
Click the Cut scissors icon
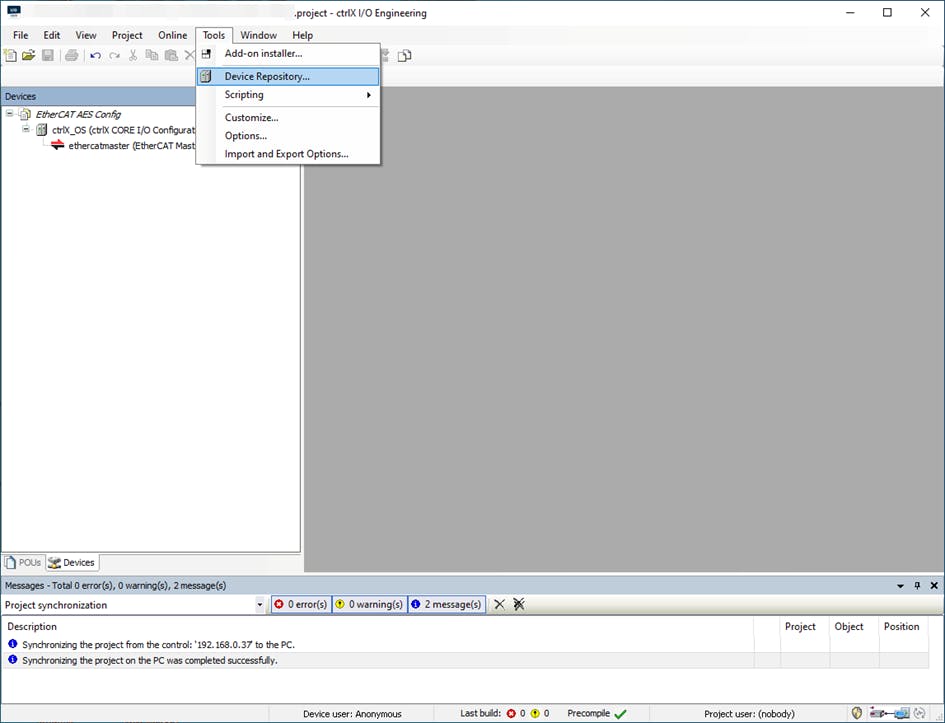133,55
